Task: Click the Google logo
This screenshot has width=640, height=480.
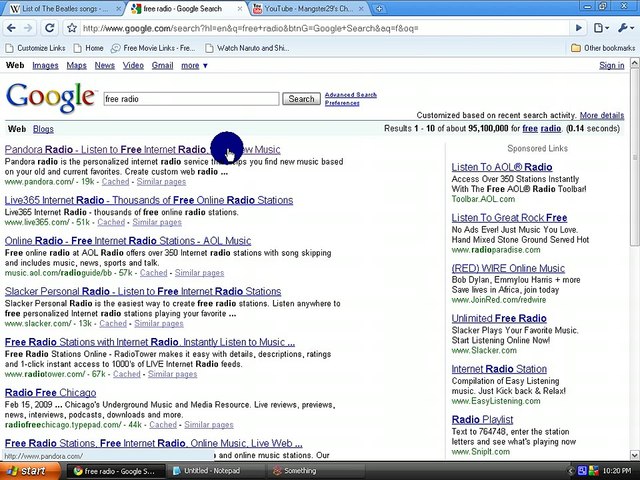Action: tap(51, 97)
